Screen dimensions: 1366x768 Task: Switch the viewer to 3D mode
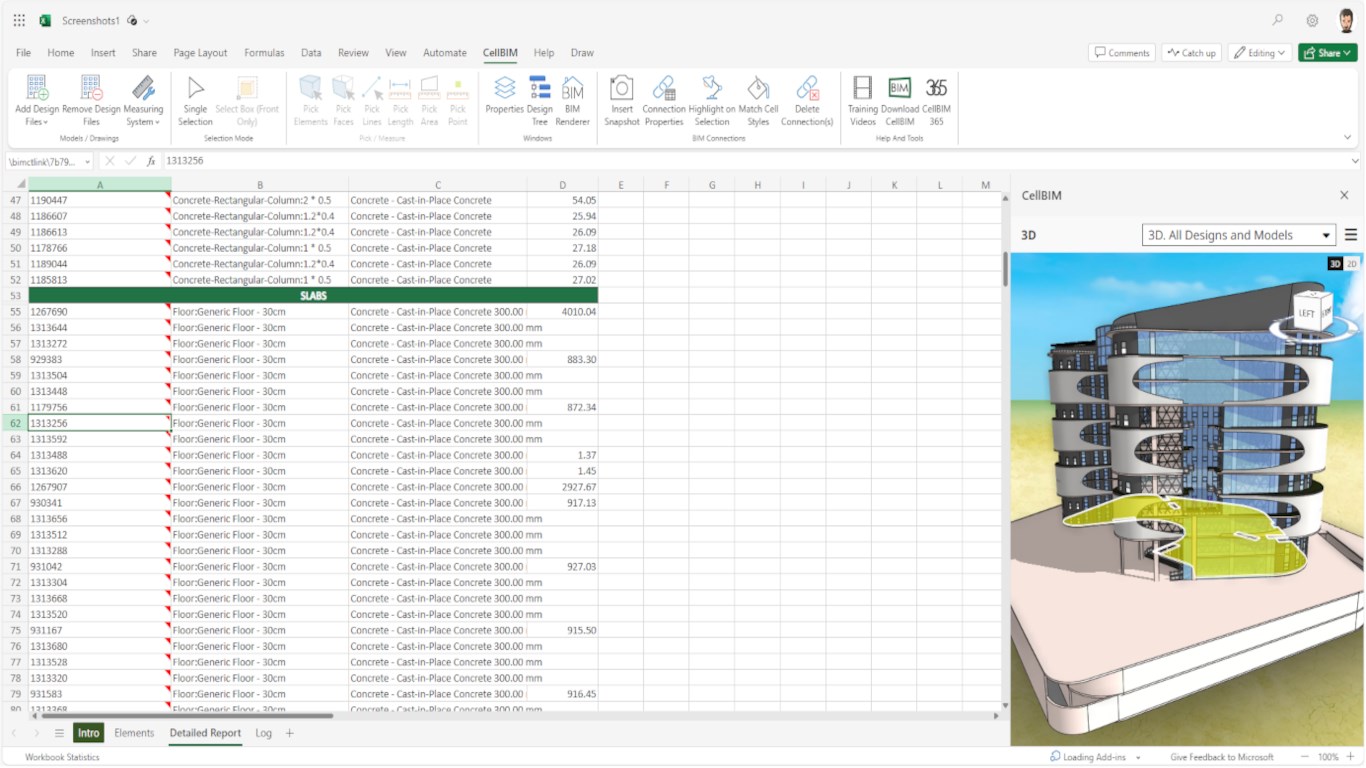click(1335, 264)
